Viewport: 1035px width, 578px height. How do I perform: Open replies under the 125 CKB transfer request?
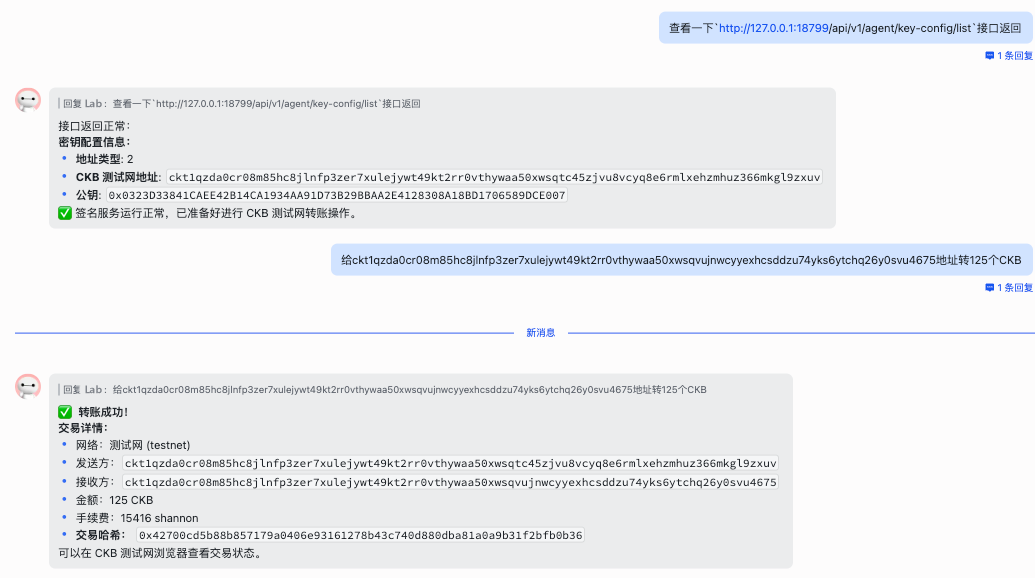tap(1014, 288)
